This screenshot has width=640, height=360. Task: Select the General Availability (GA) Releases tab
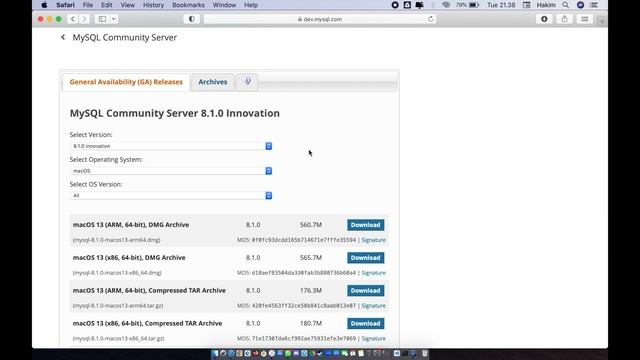click(x=126, y=82)
